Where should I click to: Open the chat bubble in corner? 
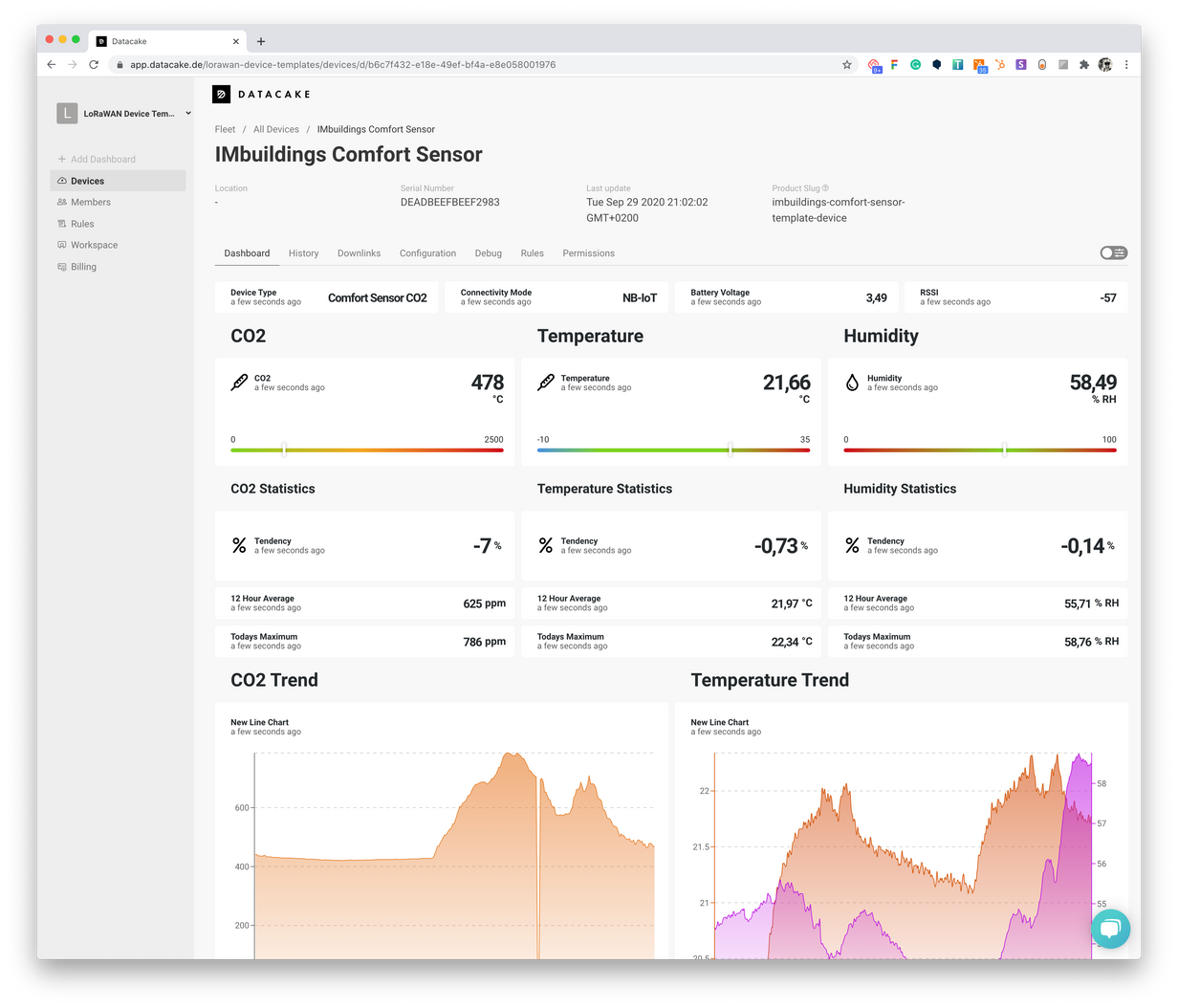coord(1110,928)
